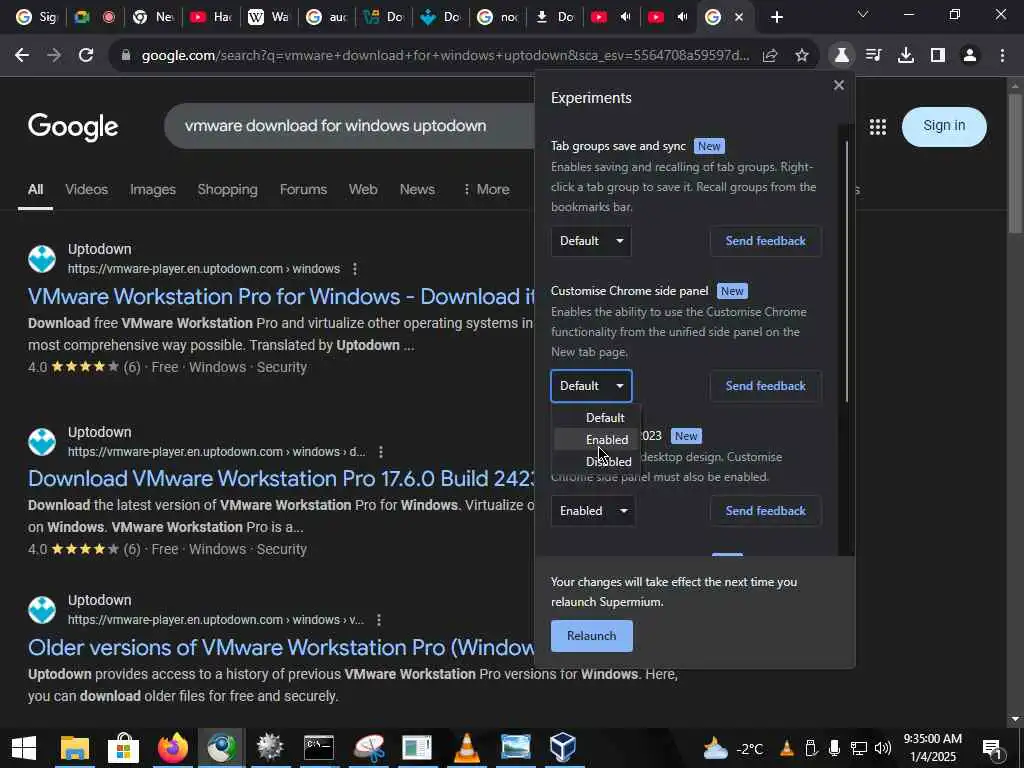This screenshot has width=1024, height=768.
Task: Open the profile avatar menu
Action: point(970,56)
